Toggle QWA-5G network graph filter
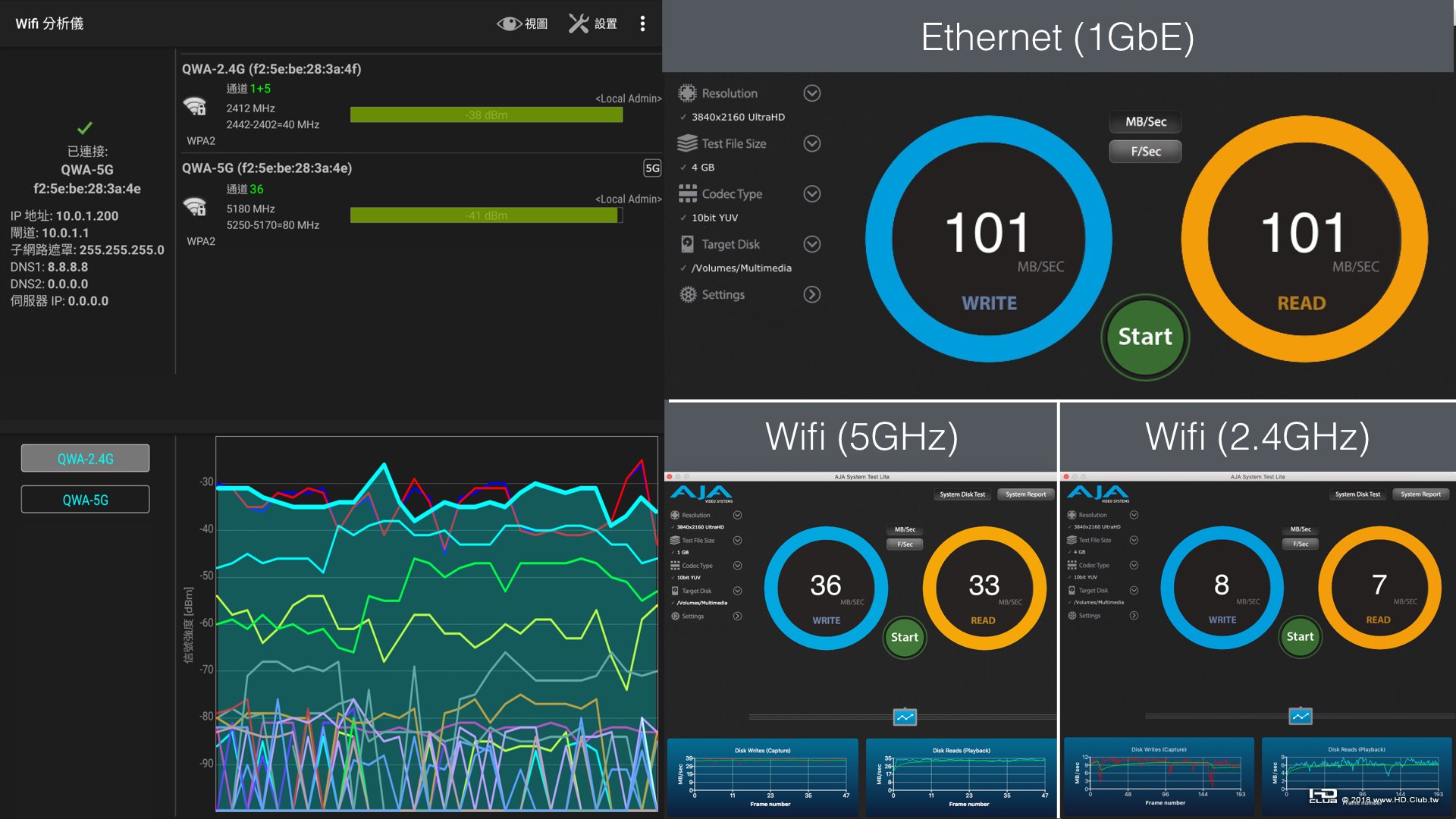This screenshot has height=819, width=1456. 85,500
